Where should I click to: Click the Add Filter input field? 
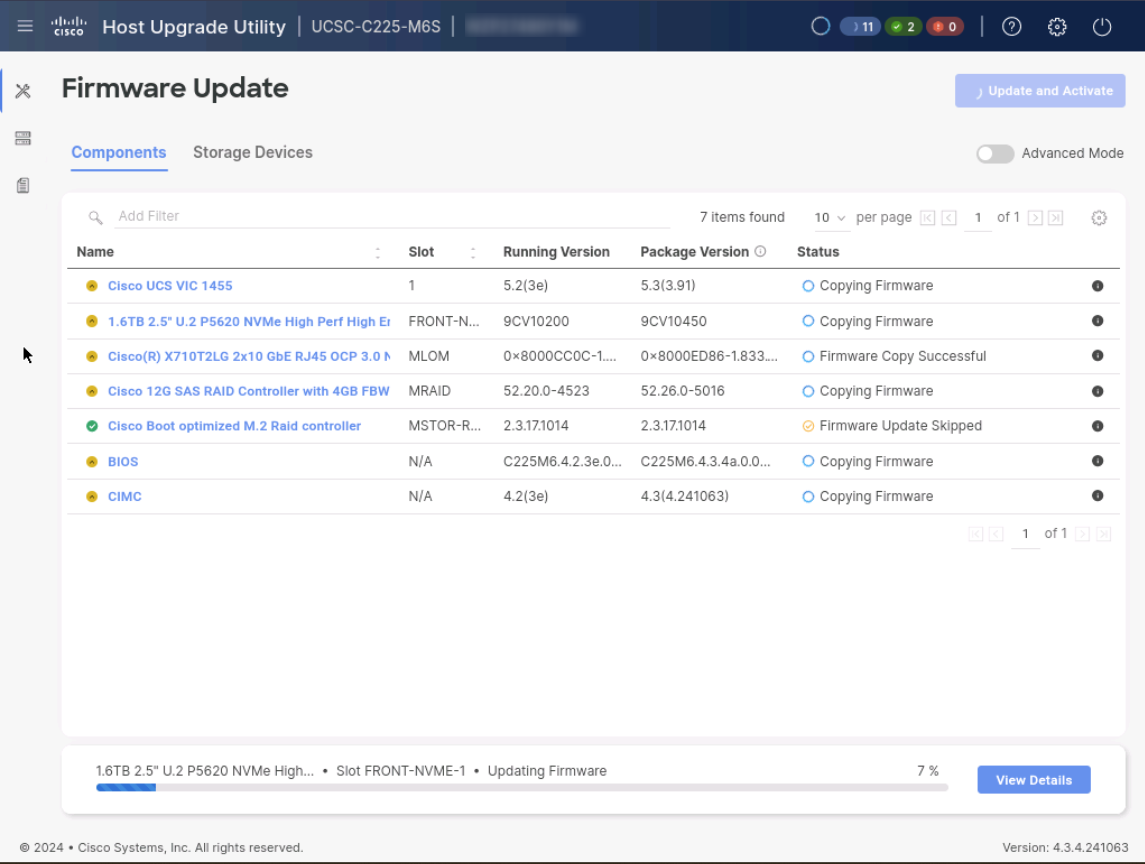(x=393, y=216)
